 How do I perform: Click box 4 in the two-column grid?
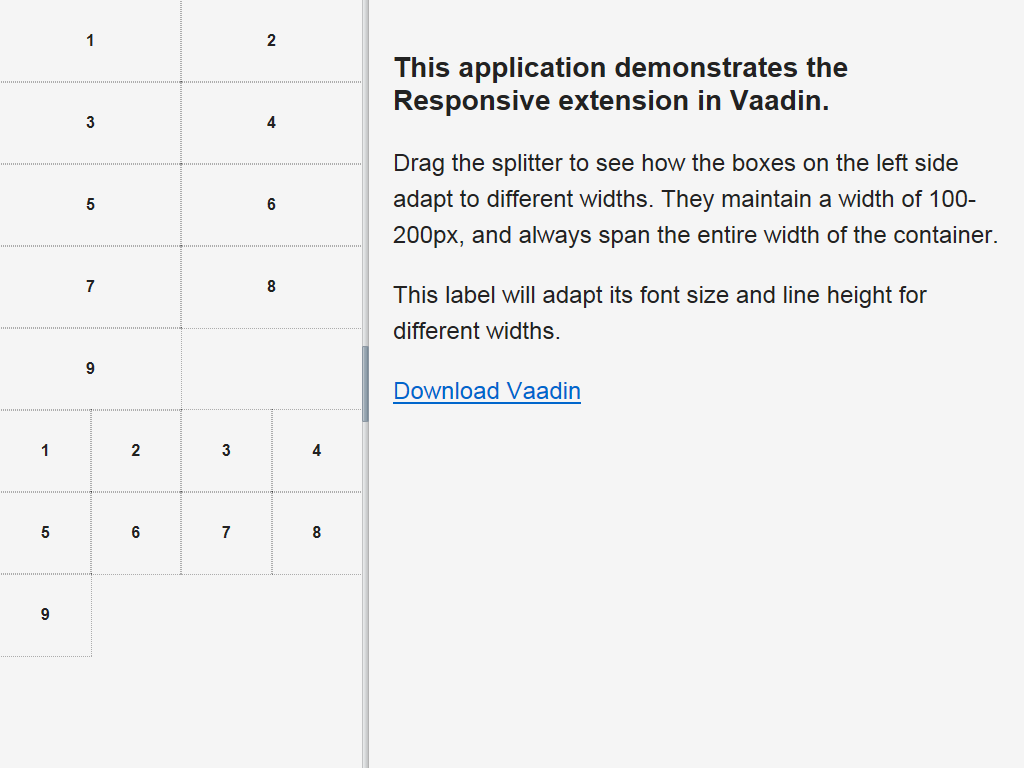(272, 123)
